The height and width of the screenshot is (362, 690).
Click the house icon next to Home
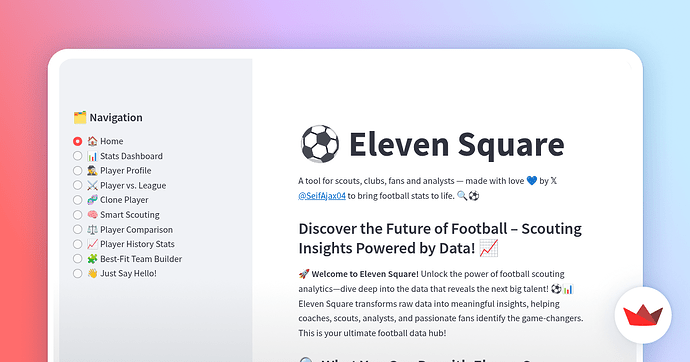92,141
